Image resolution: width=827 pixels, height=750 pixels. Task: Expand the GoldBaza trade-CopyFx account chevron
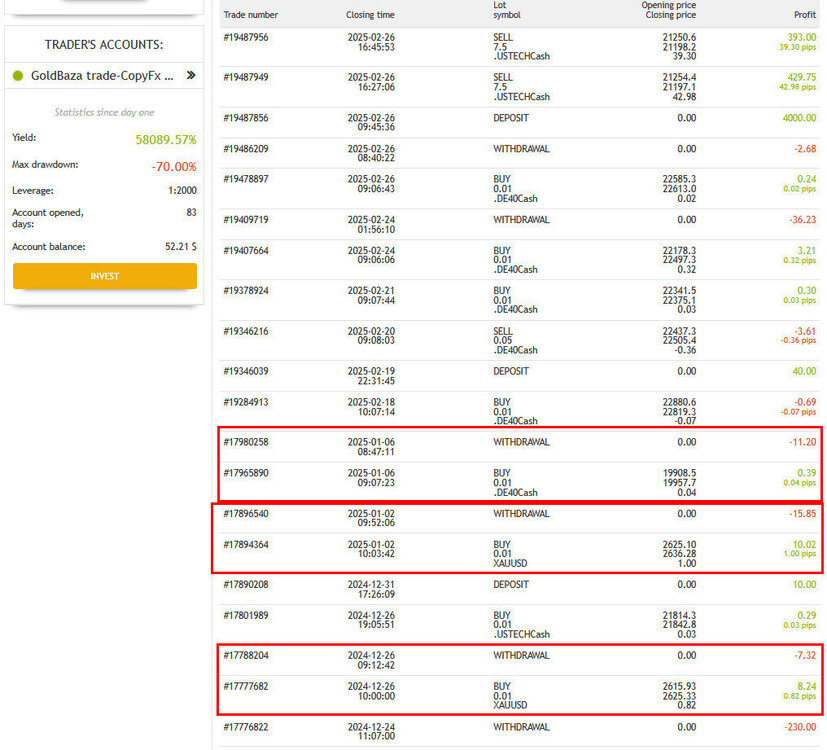191,75
